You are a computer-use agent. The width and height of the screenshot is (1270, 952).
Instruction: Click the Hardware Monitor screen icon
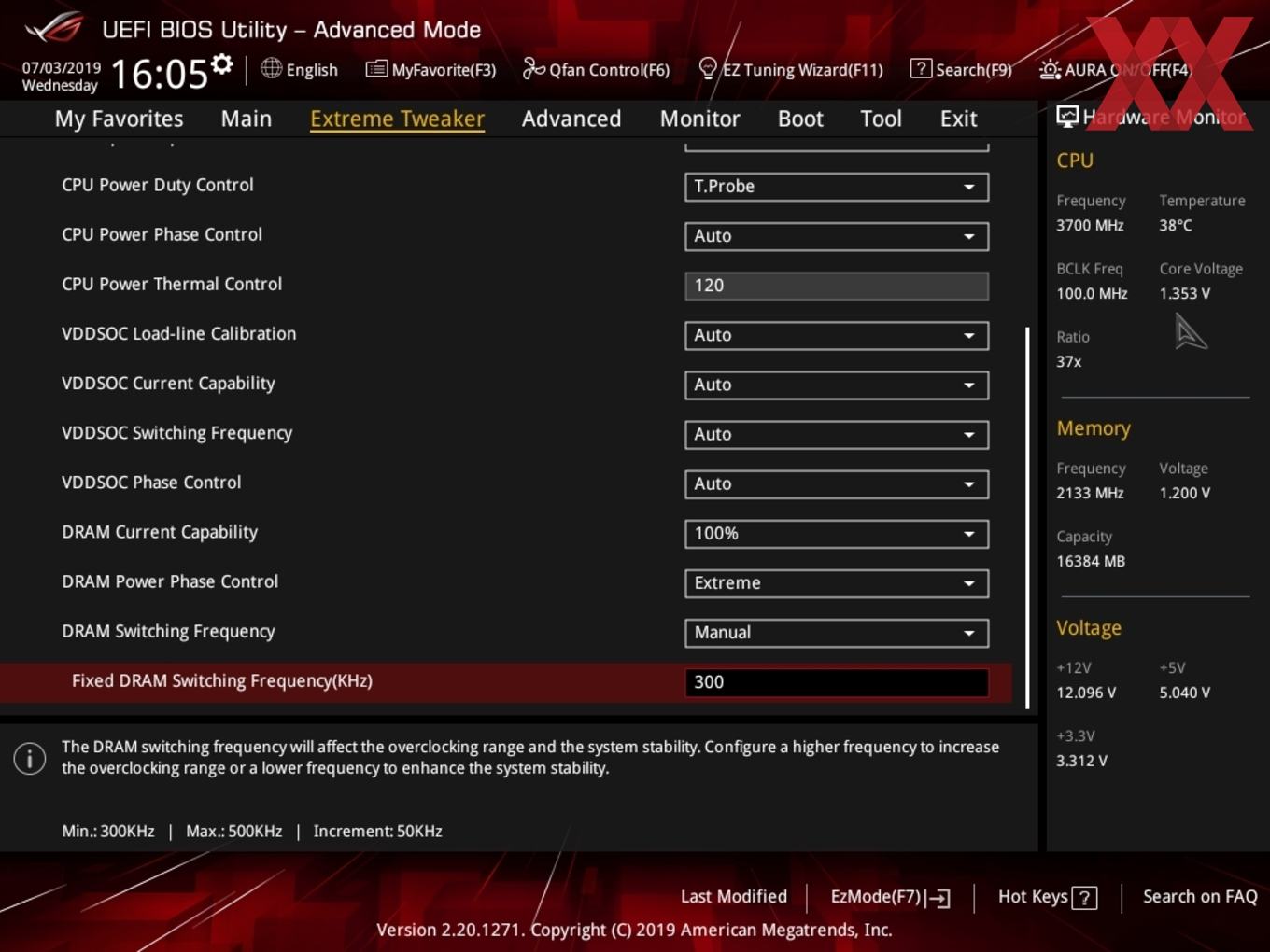click(1066, 117)
